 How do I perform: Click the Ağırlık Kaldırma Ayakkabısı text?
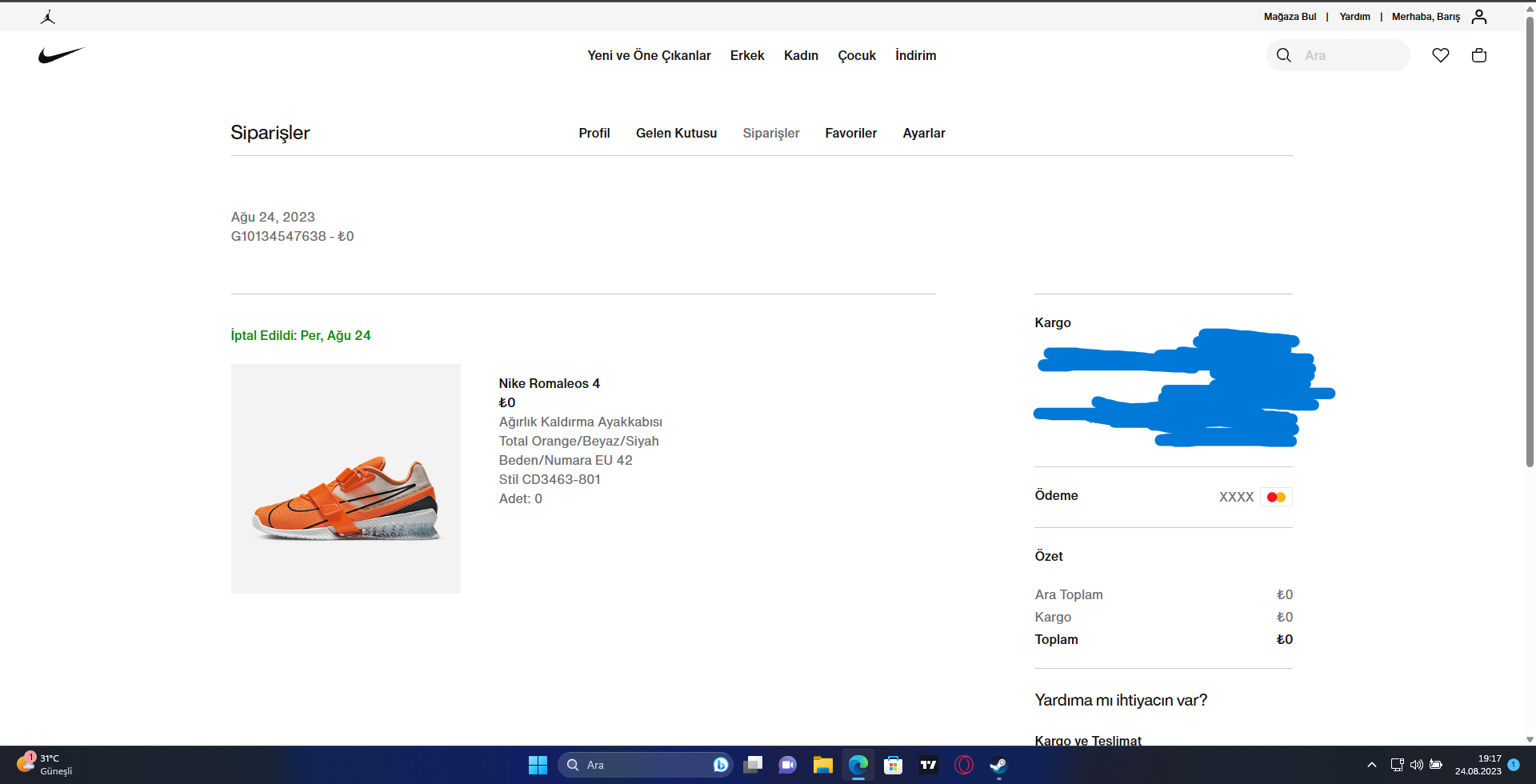click(x=581, y=422)
